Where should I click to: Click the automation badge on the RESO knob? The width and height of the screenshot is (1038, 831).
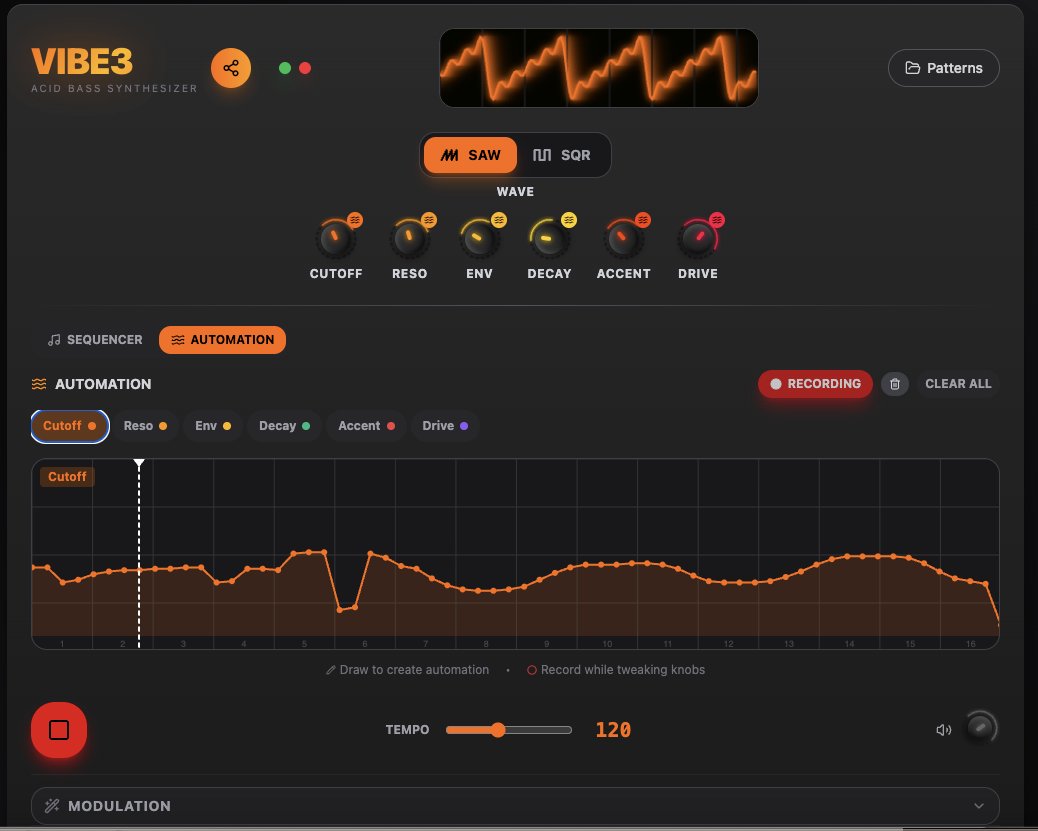[x=429, y=220]
